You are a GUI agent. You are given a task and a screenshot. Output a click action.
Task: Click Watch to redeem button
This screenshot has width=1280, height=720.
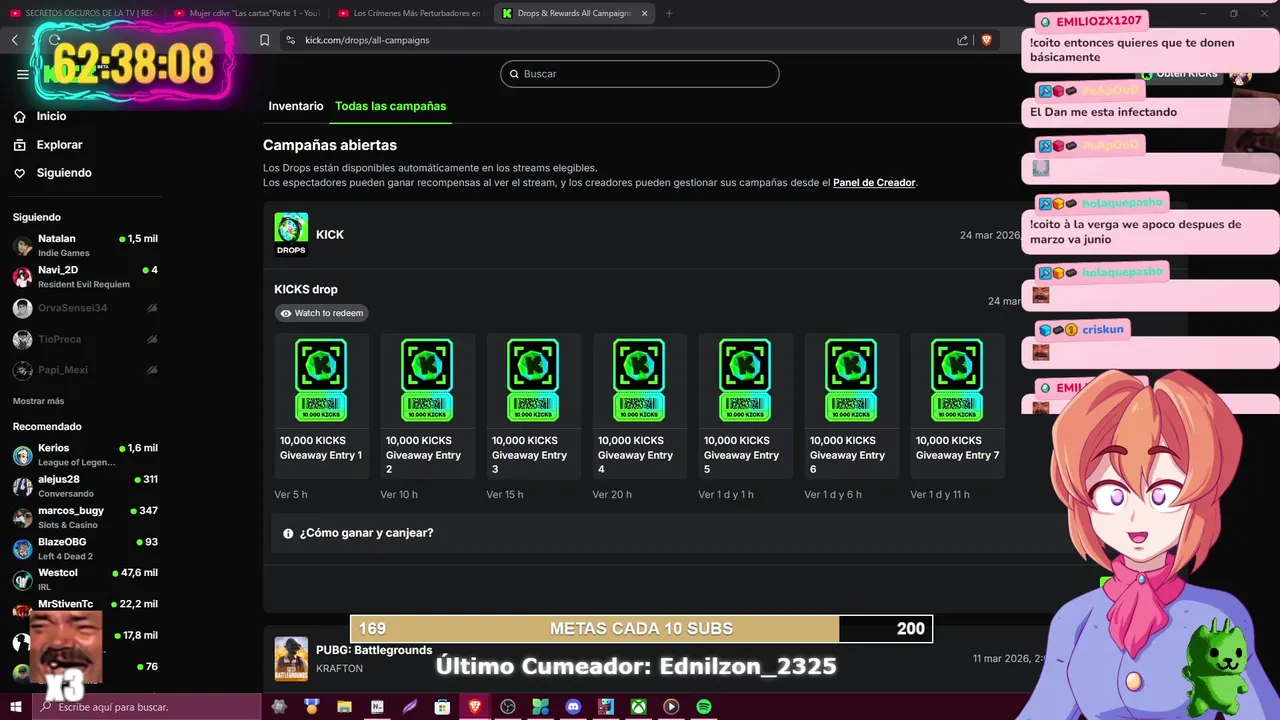[321, 313]
